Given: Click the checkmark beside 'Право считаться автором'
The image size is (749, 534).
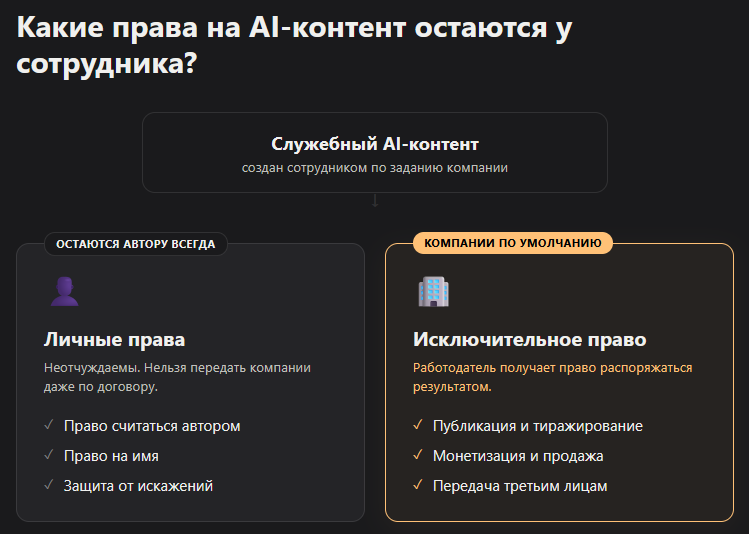Looking at the screenshot, I should pos(49,425).
